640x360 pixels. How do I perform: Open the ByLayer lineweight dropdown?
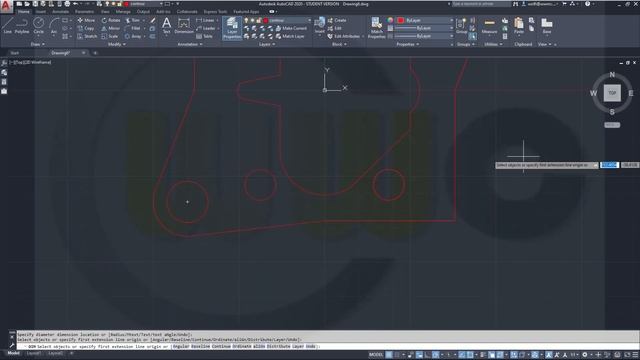click(424, 28)
